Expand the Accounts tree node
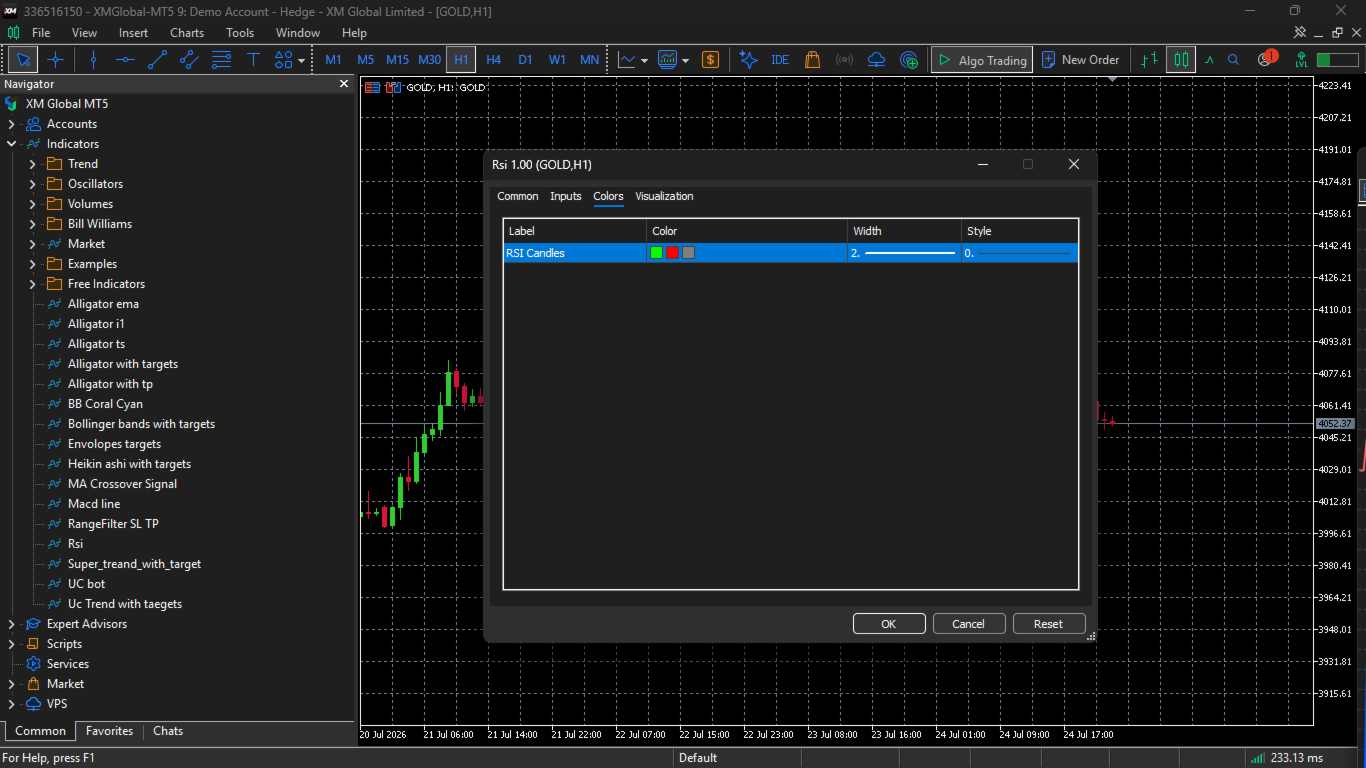 (x=12, y=124)
